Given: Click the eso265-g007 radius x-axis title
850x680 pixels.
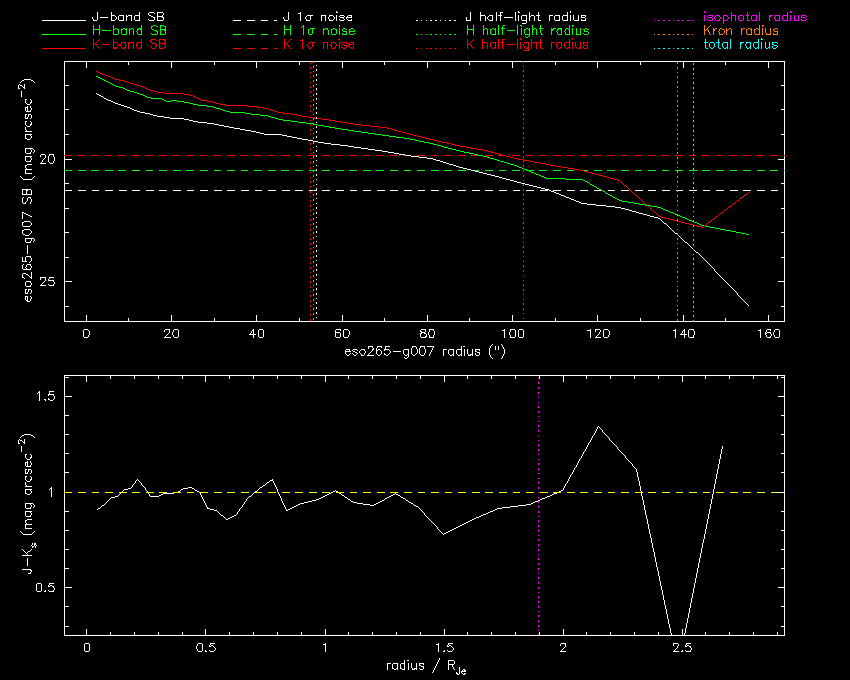Looking at the screenshot, I should click(x=424, y=352).
